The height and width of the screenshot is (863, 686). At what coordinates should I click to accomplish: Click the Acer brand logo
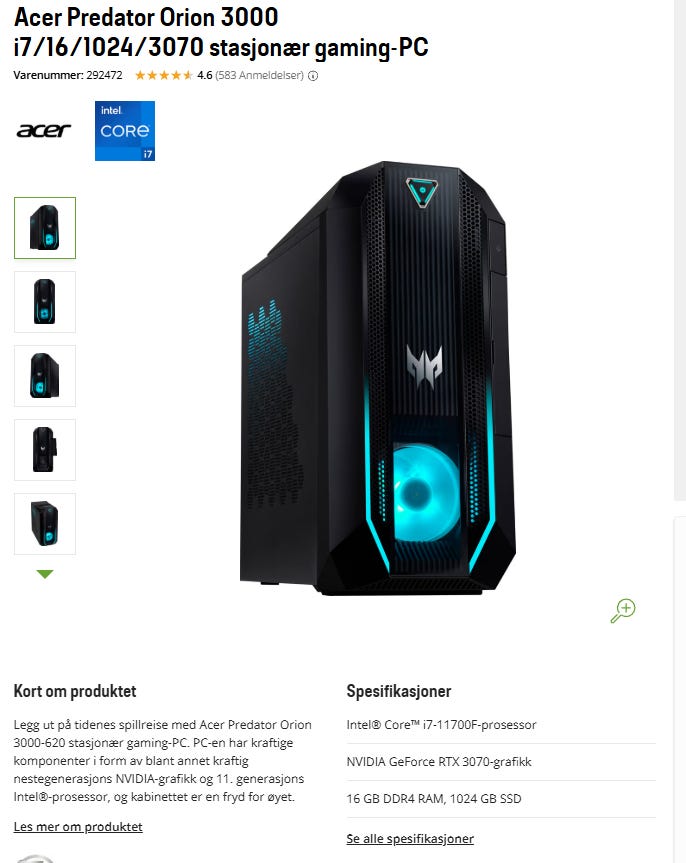click(43, 130)
